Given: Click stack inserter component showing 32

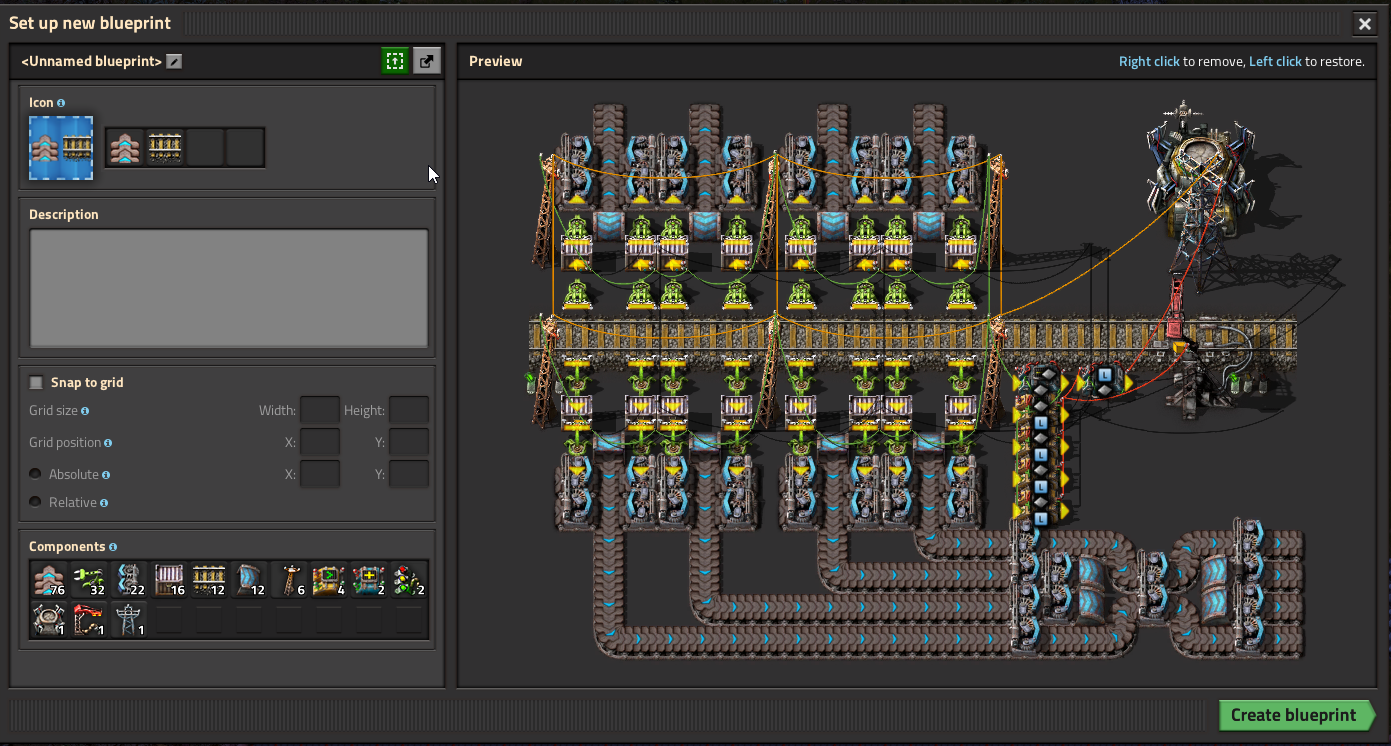Looking at the screenshot, I should (89, 579).
